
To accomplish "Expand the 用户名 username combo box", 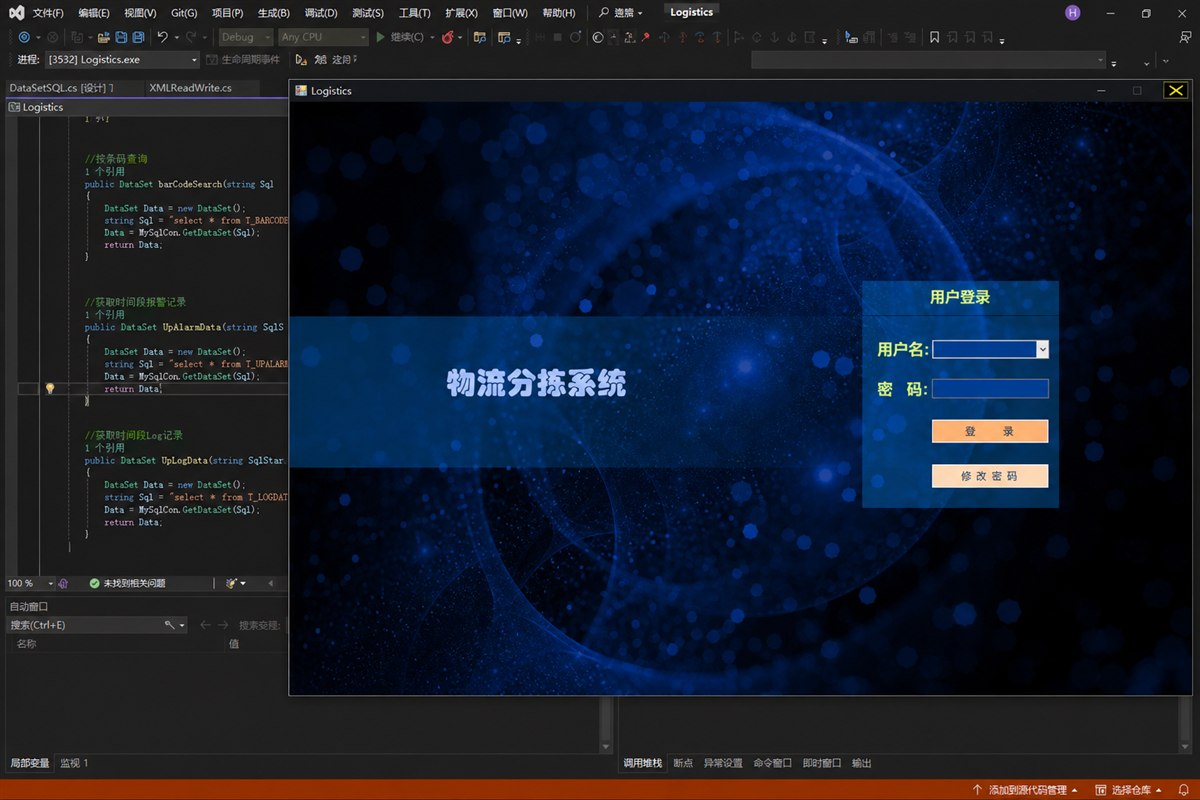I will (x=1042, y=349).
